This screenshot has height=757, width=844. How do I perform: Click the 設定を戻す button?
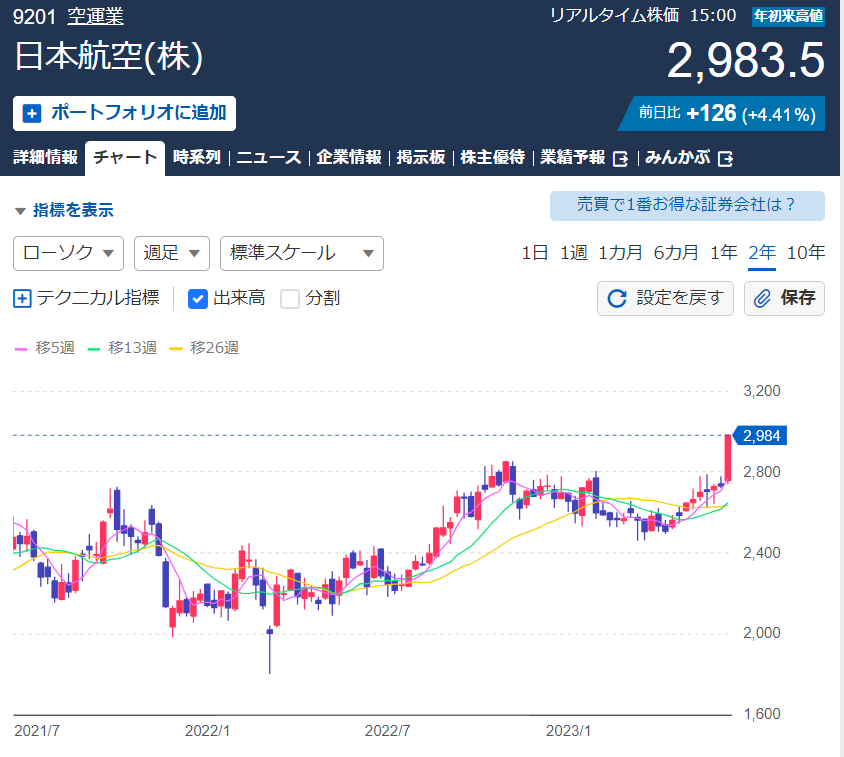(665, 298)
